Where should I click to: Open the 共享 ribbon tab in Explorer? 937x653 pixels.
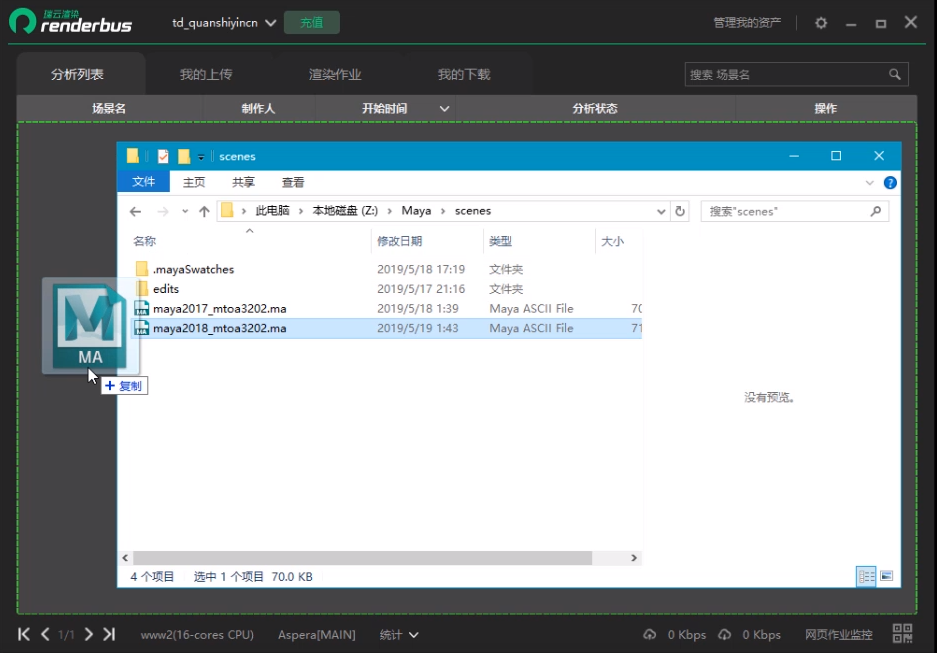click(x=243, y=182)
